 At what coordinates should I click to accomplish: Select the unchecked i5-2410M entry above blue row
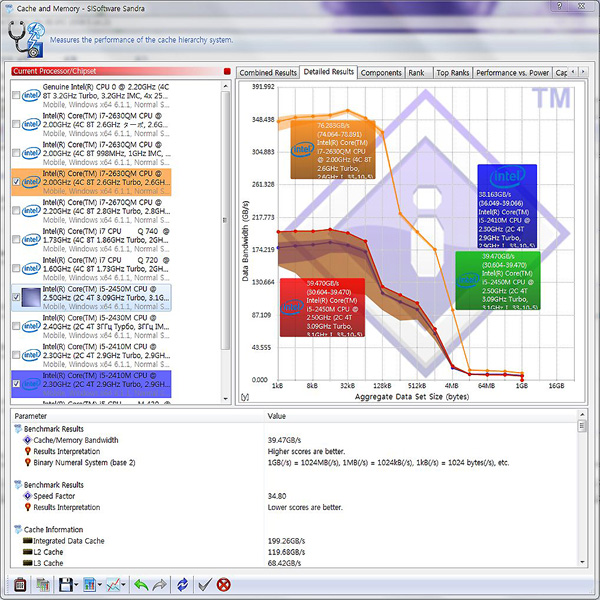91,355
